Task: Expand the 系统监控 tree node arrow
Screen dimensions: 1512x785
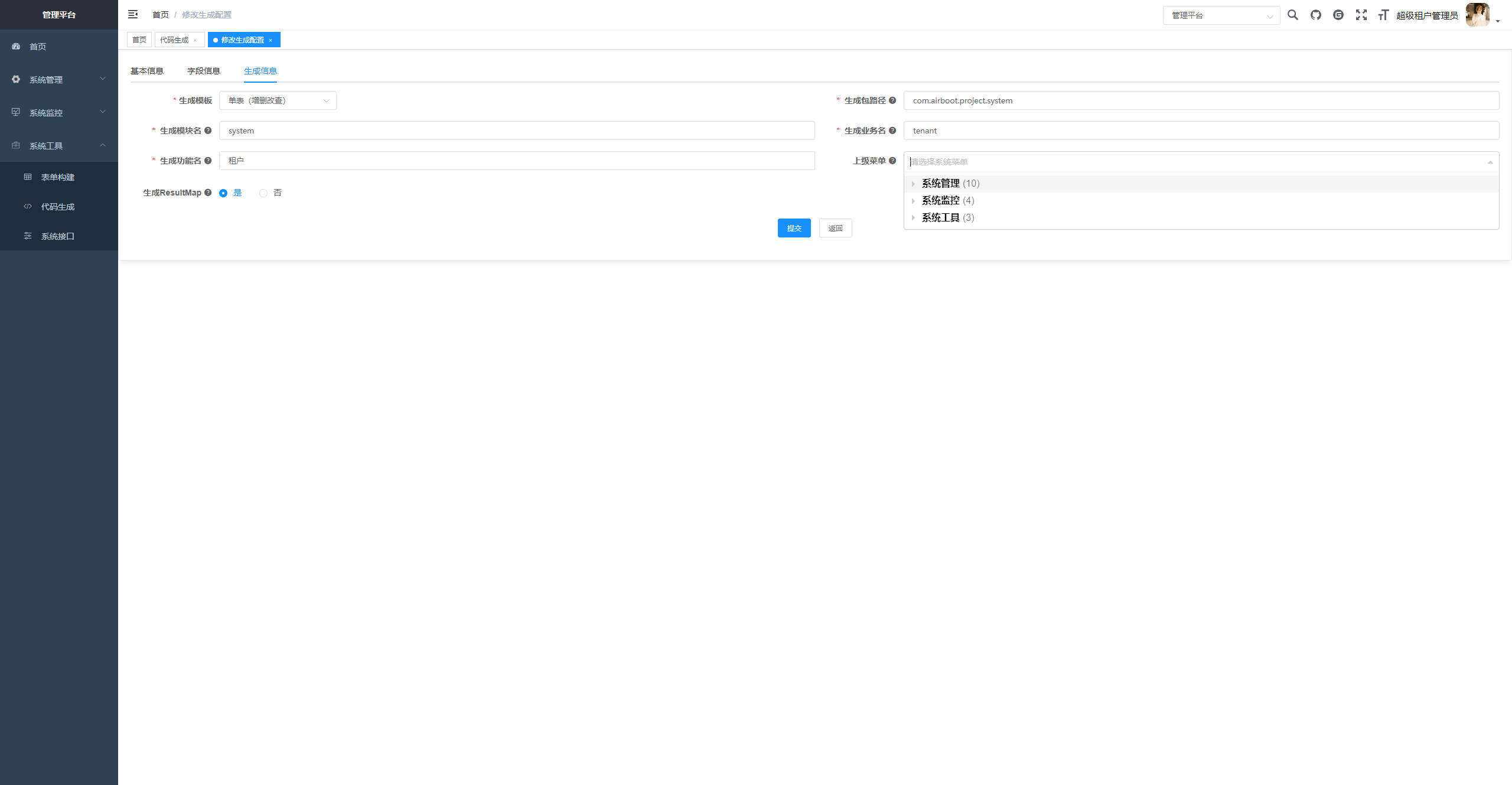Action: tap(913, 201)
